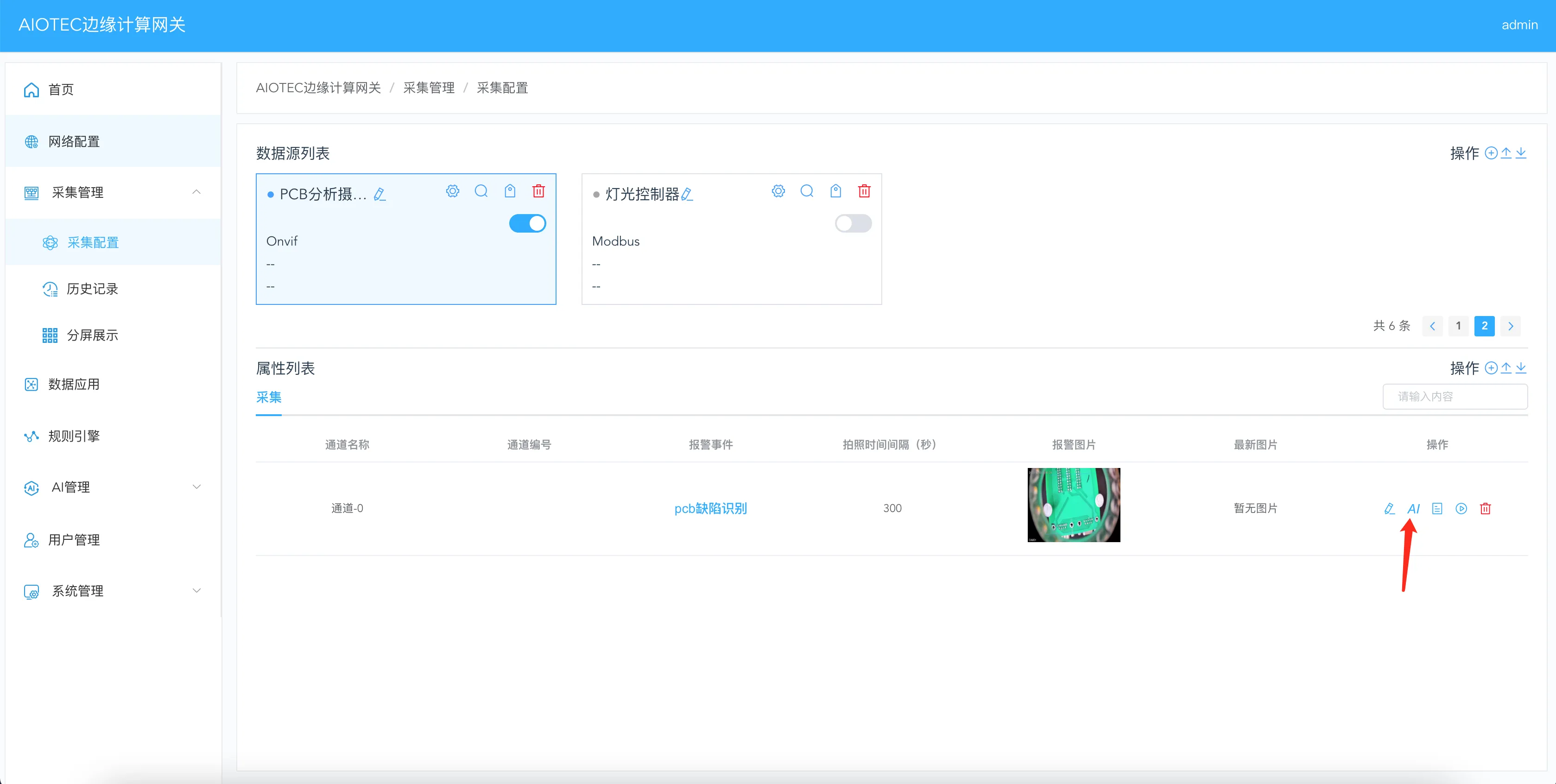
Task: Delete the 灯光控制器 data source
Action: [x=864, y=191]
